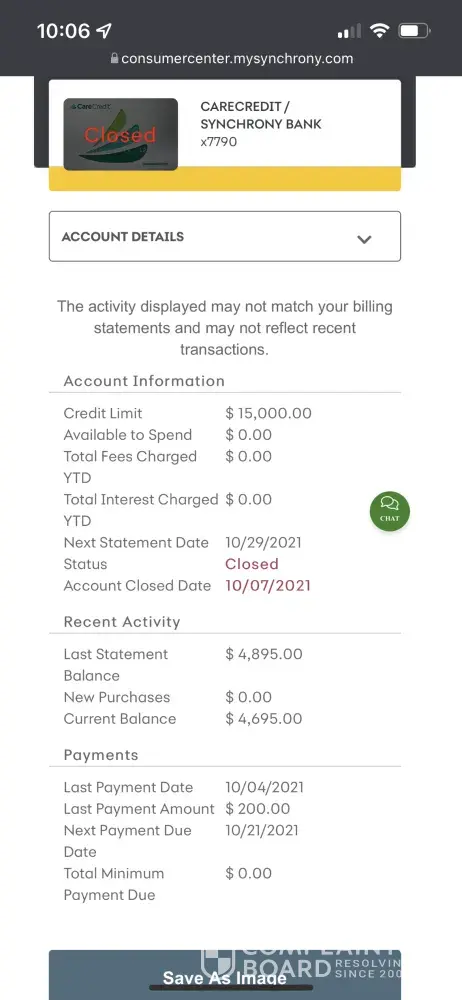Tap the yellow banner below the card

(x=225, y=179)
